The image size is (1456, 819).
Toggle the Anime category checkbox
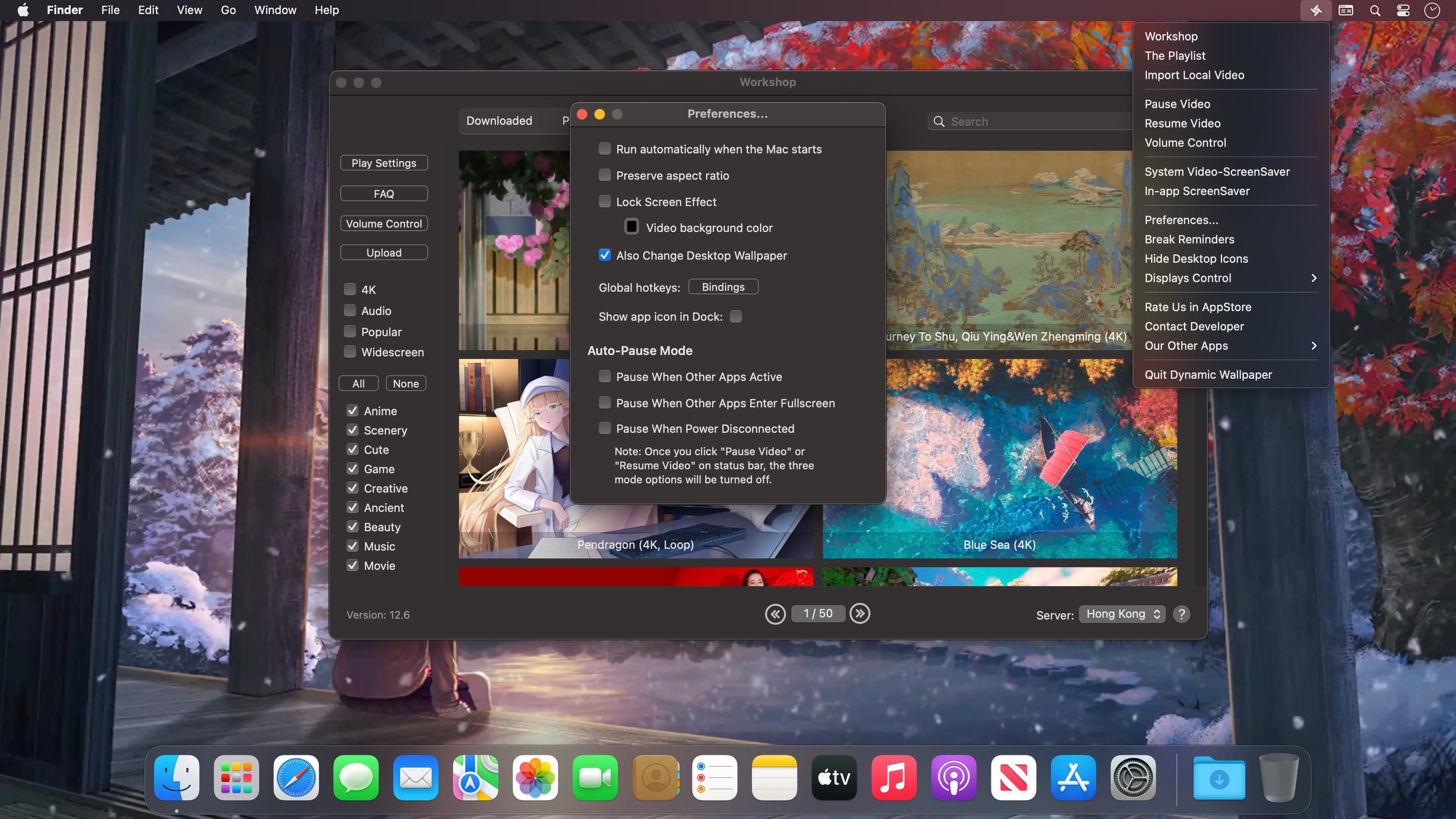coord(353,411)
